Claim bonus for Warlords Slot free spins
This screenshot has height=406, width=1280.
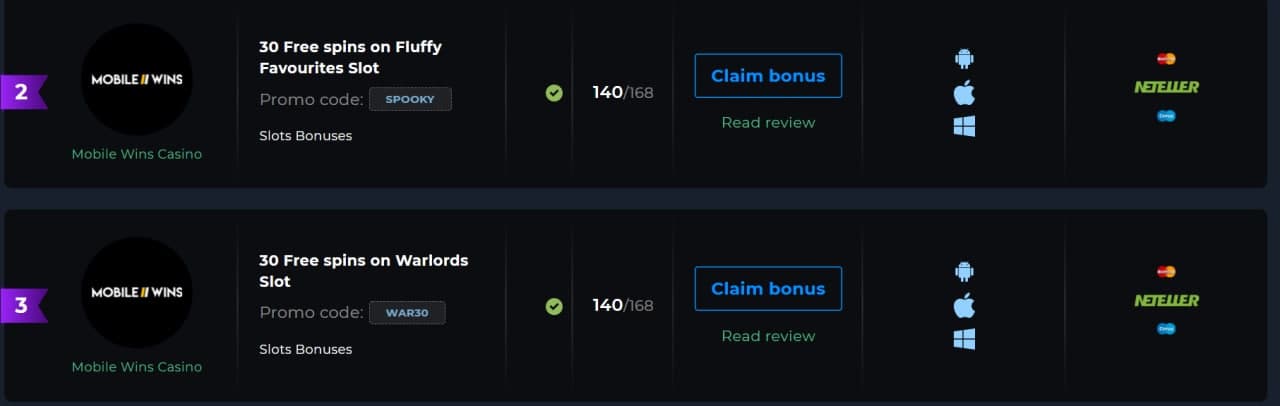click(768, 289)
